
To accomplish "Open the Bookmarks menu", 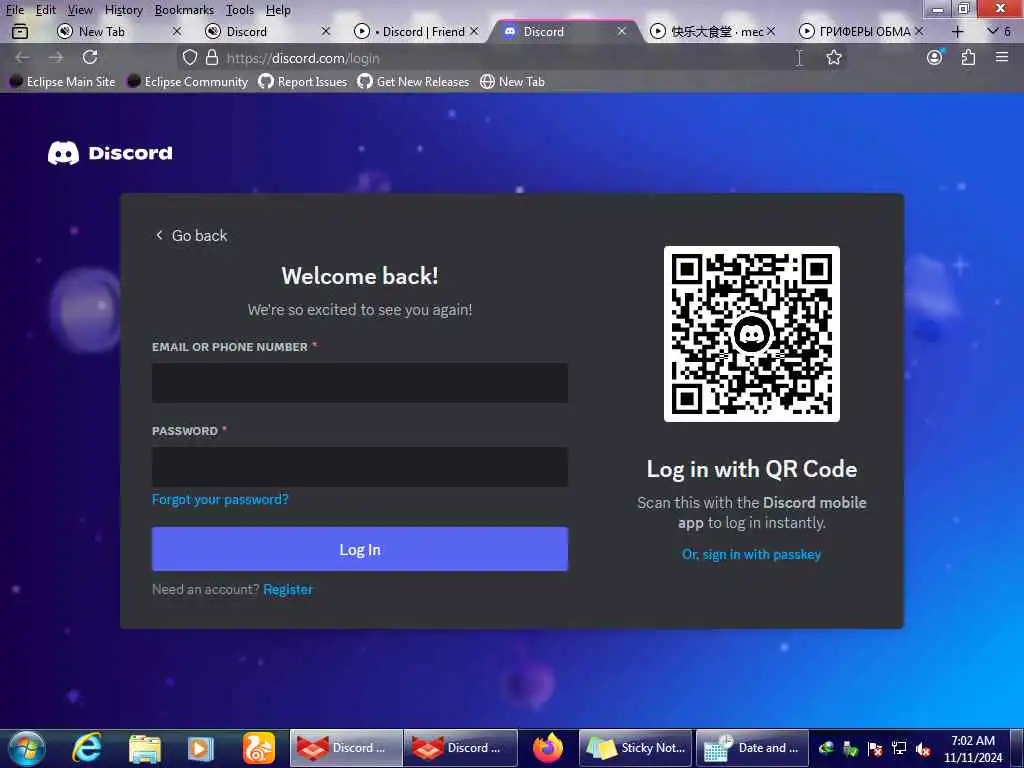I will pyautogui.click(x=184, y=10).
